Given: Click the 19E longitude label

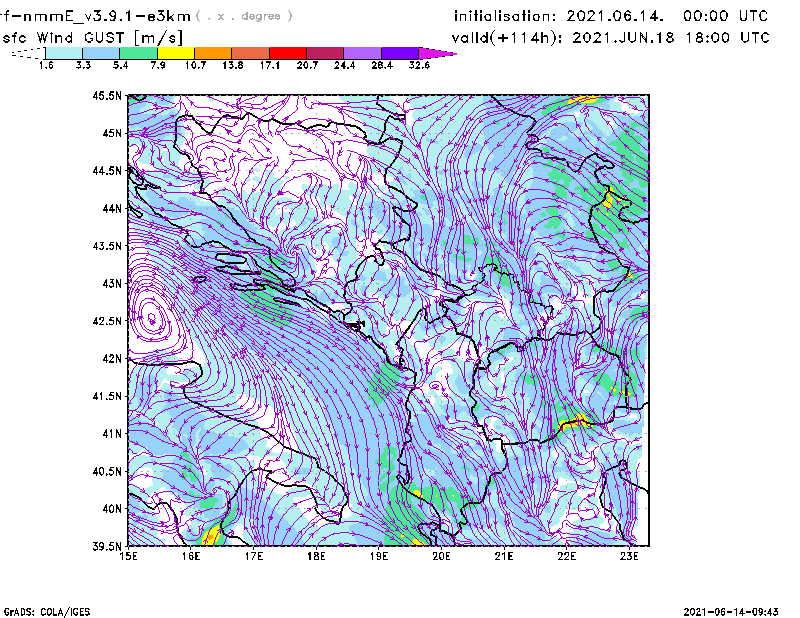Looking at the screenshot, I should tap(379, 556).
